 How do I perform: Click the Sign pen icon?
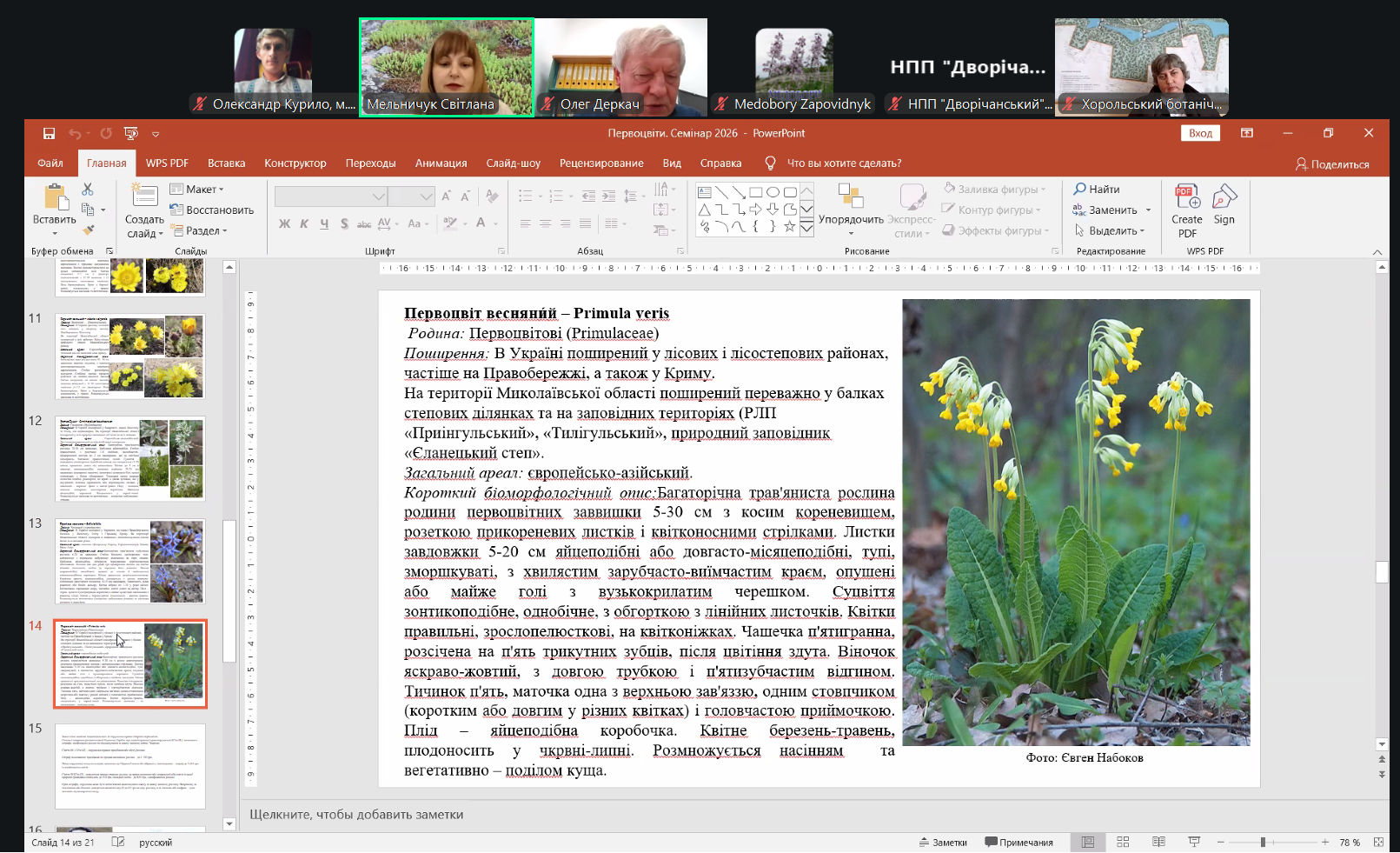tap(1224, 197)
